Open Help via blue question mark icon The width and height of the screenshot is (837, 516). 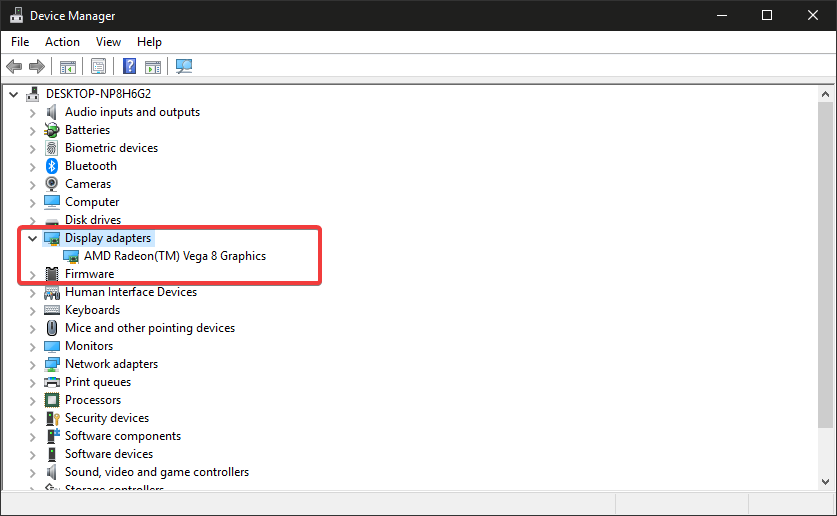click(x=129, y=67)
